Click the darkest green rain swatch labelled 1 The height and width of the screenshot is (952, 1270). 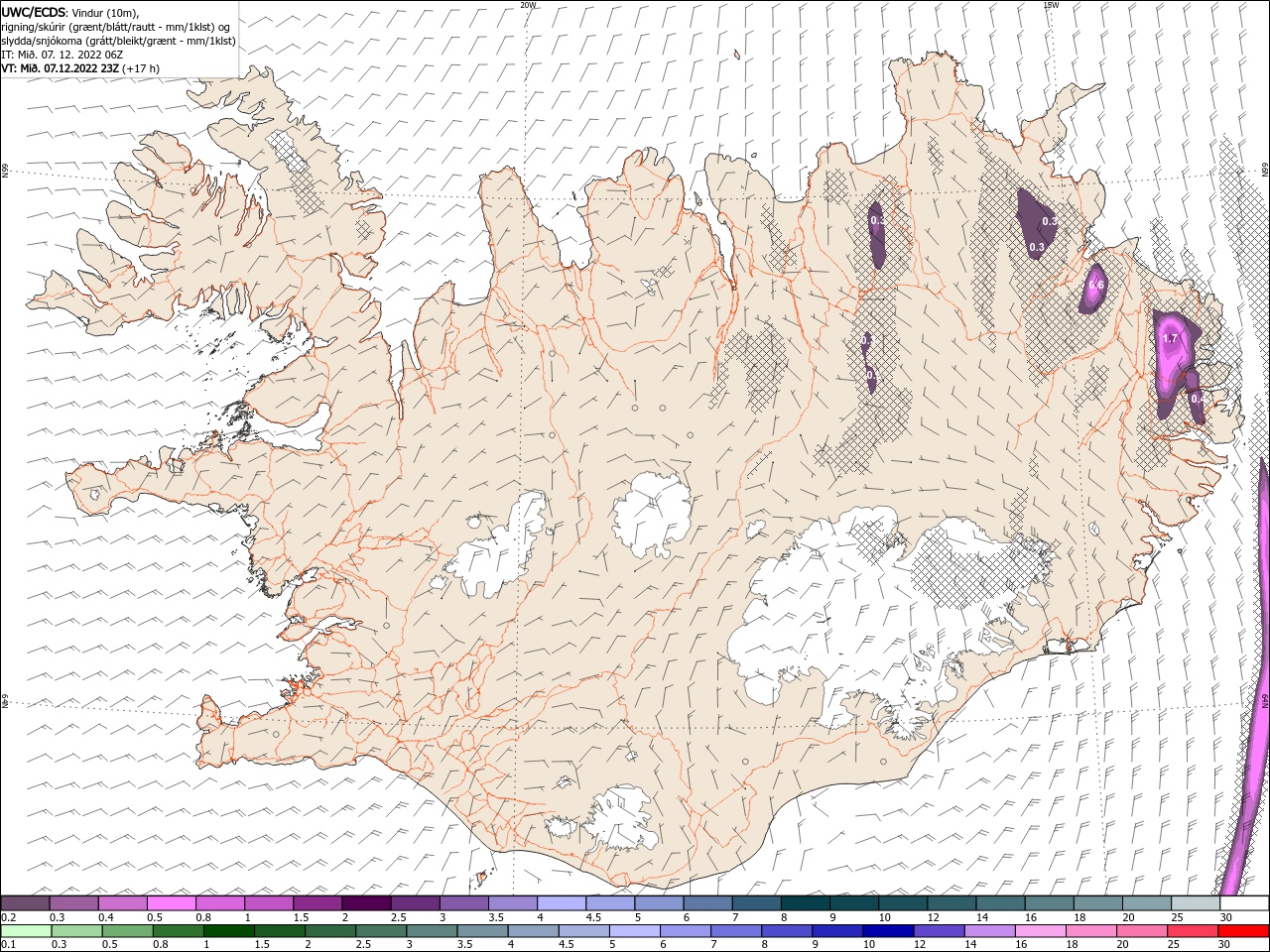coord(228,931)
